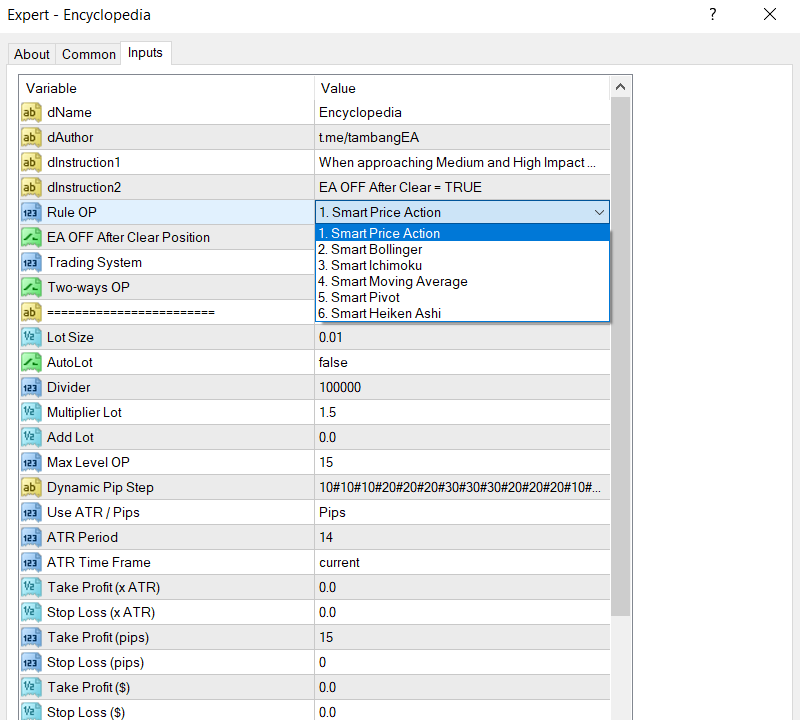Choose 1. Smart Price Action from list
Viewport: 800px width, 720px height.
[462, 233]
